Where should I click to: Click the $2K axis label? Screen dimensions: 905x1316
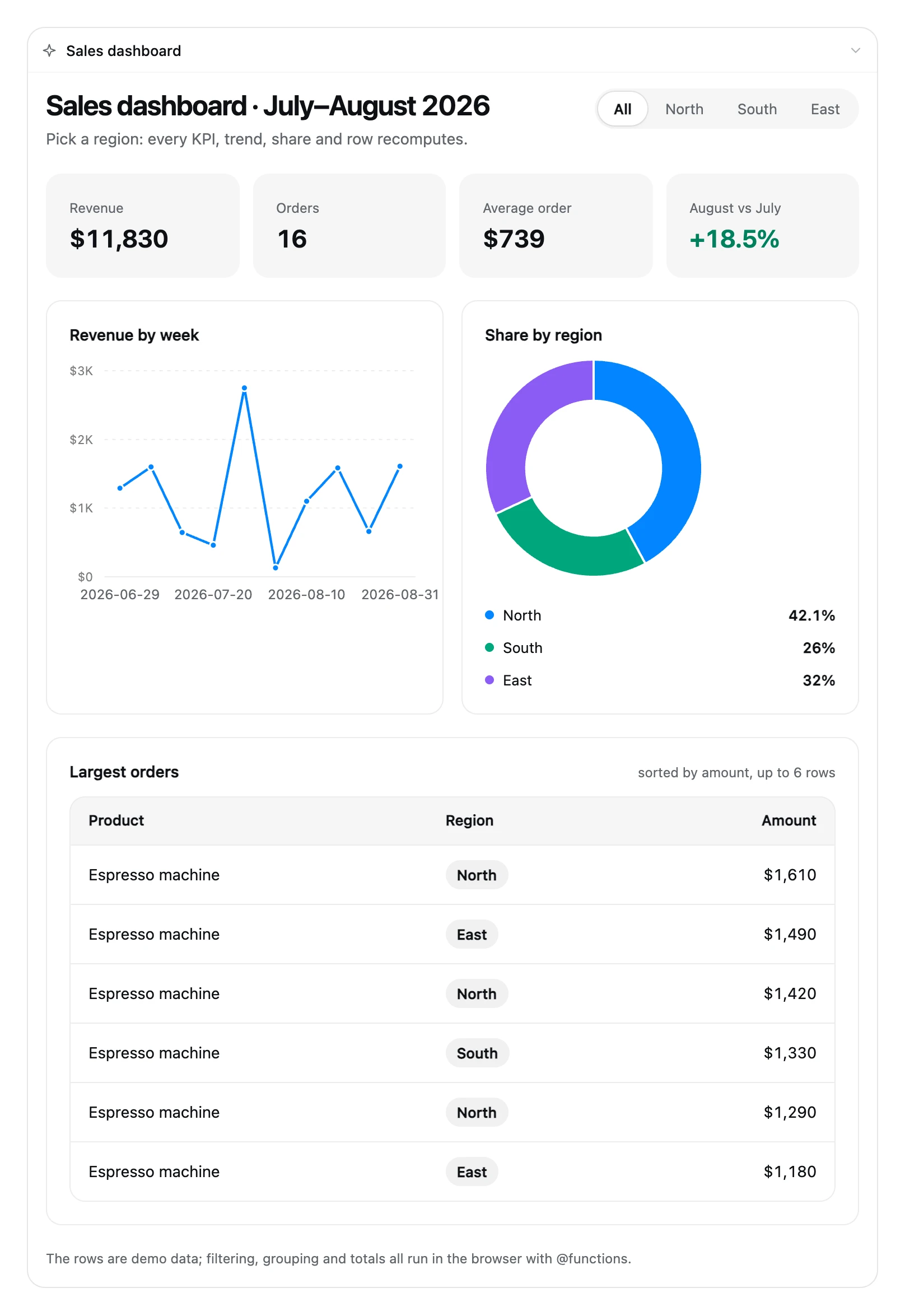tap(81, 440)
